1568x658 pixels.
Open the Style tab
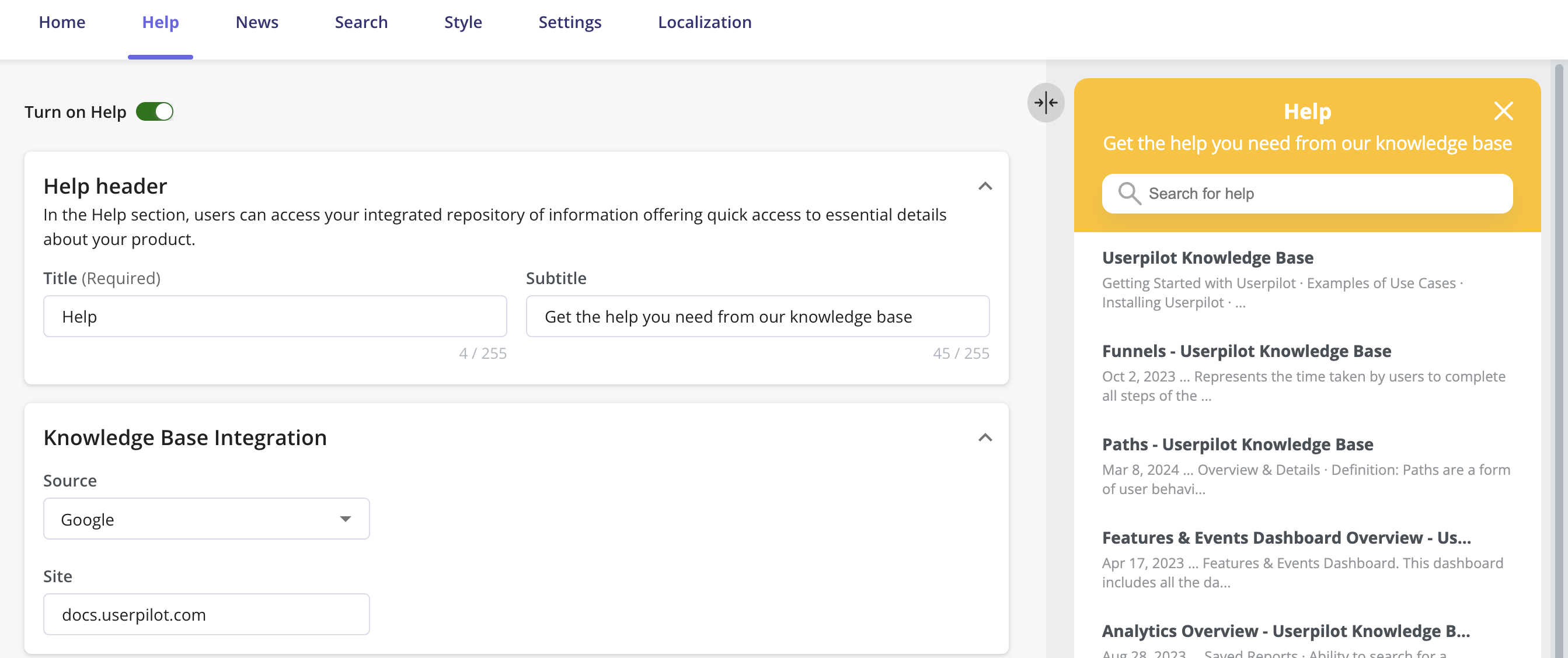click(463, 22)
